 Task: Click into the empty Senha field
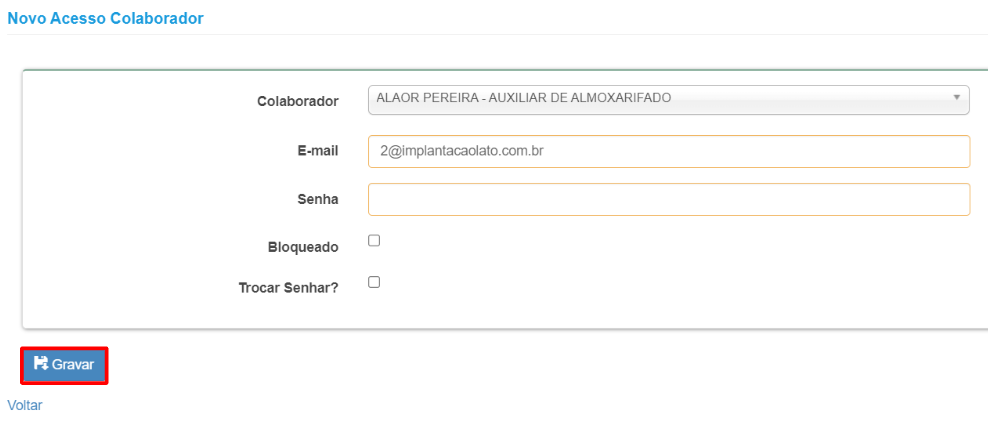[x=669, y=199]
